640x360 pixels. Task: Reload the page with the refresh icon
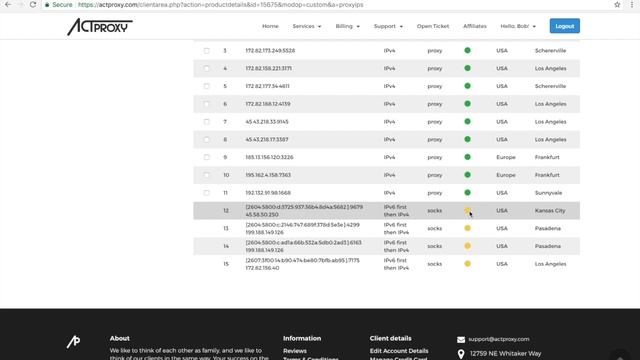tap(33, 4)
